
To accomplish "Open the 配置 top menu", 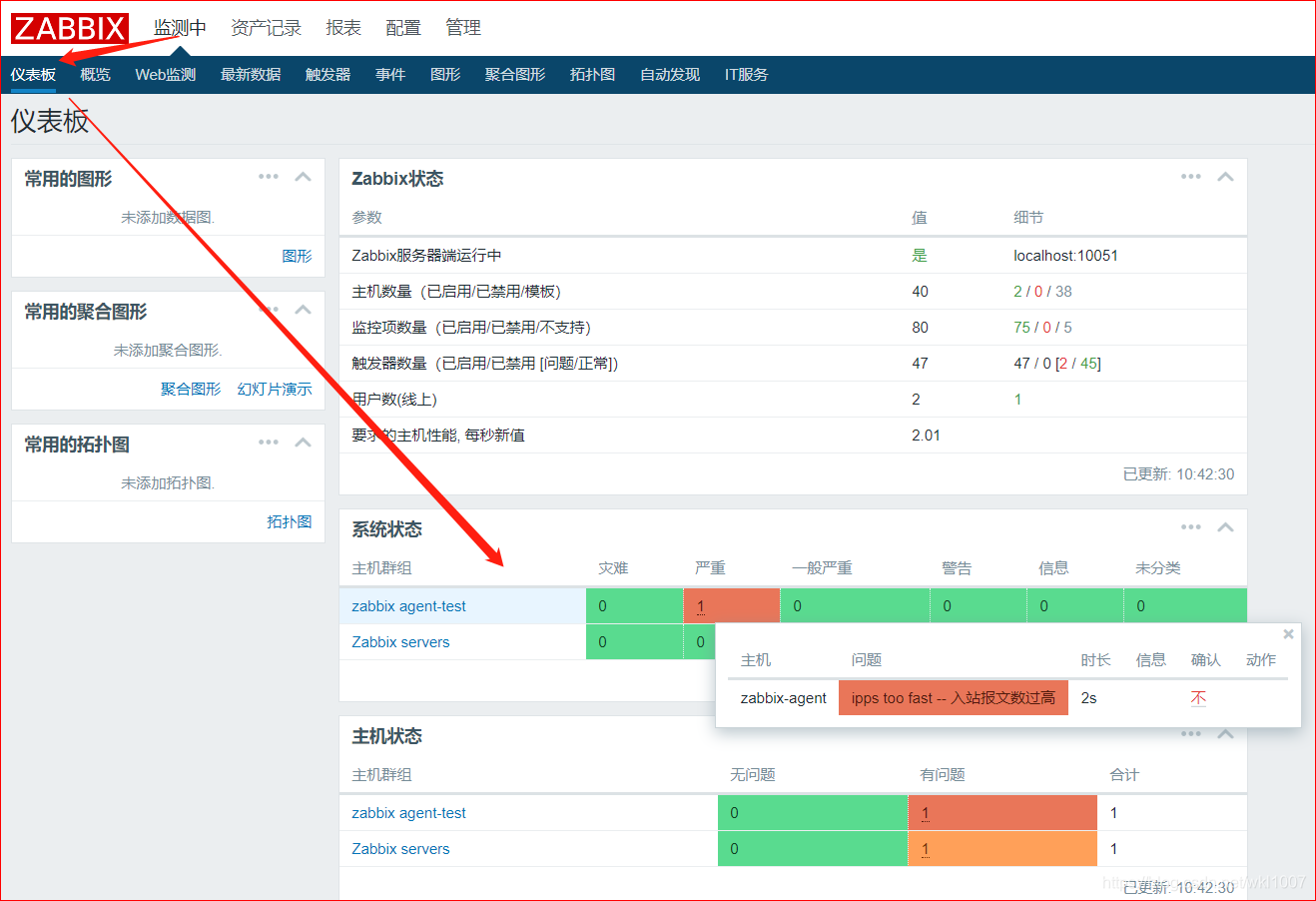I will click(403, 28).
